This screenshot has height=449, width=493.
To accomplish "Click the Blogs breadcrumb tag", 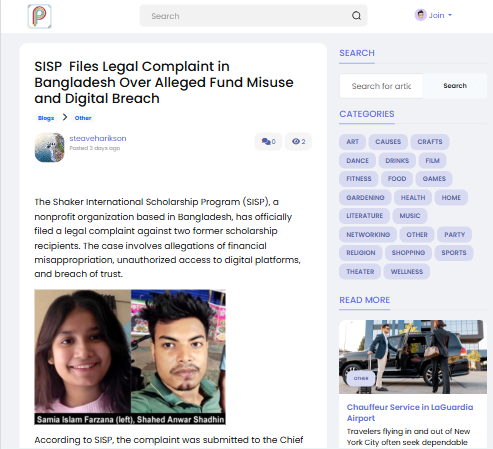I will pyautogui.click(x=46, y=118).
